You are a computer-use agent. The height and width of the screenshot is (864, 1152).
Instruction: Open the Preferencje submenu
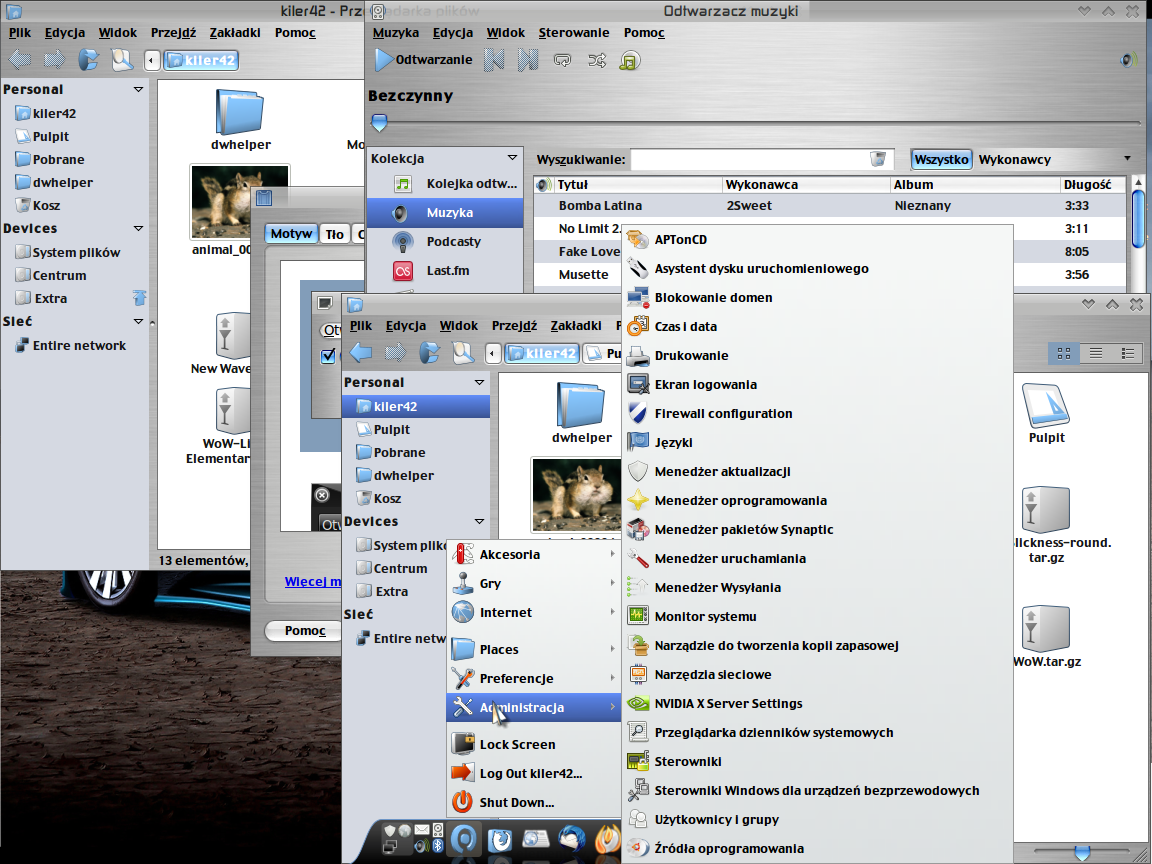pos(534,678)
